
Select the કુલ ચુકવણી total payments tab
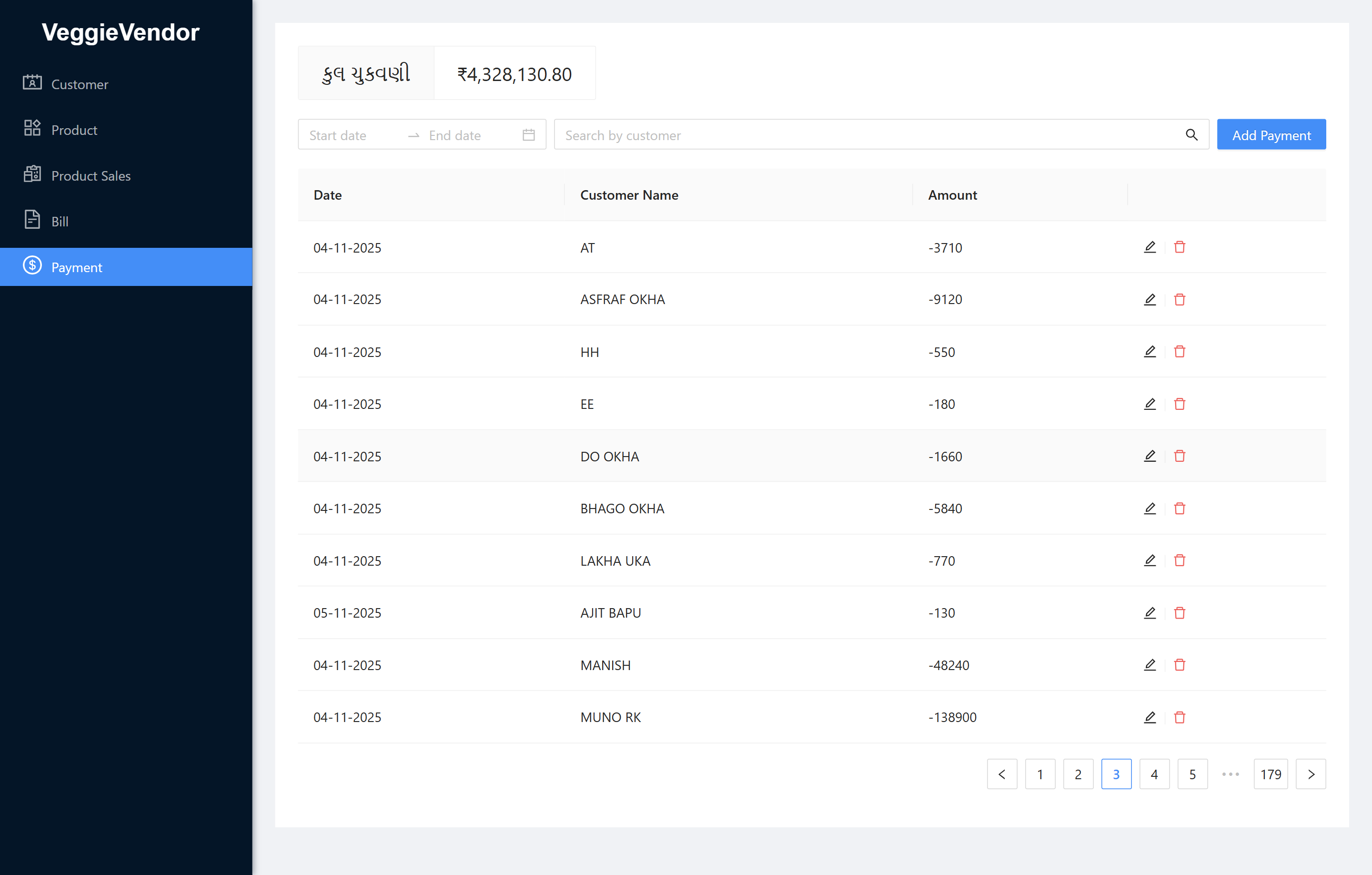point(365,72)
